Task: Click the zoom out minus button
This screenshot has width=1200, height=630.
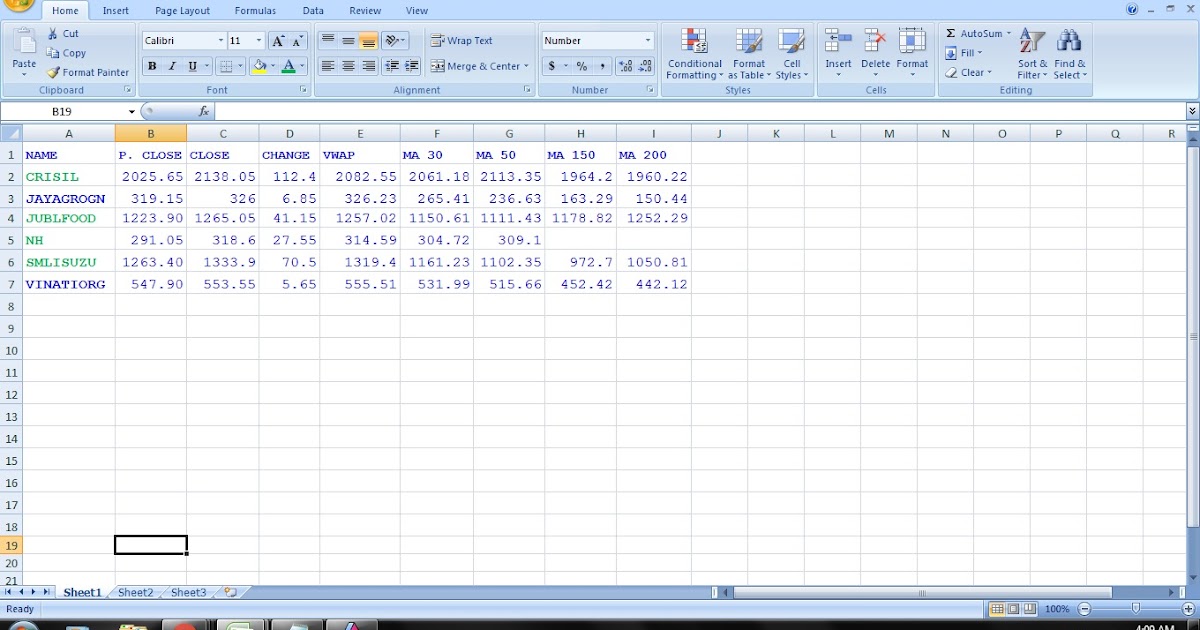Action: click(x=1085, y=608)
